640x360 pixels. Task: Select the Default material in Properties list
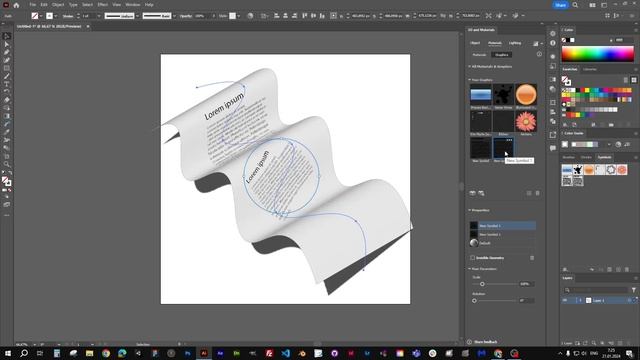tap(502, 243)
